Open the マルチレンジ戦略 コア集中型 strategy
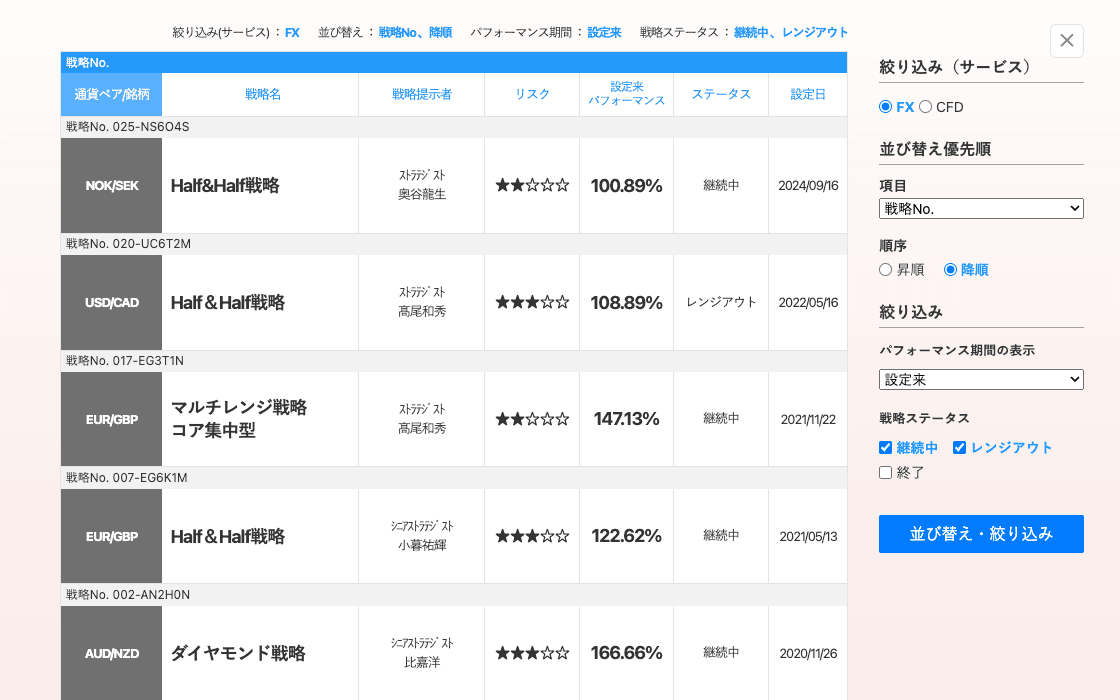 click(239, 419)
